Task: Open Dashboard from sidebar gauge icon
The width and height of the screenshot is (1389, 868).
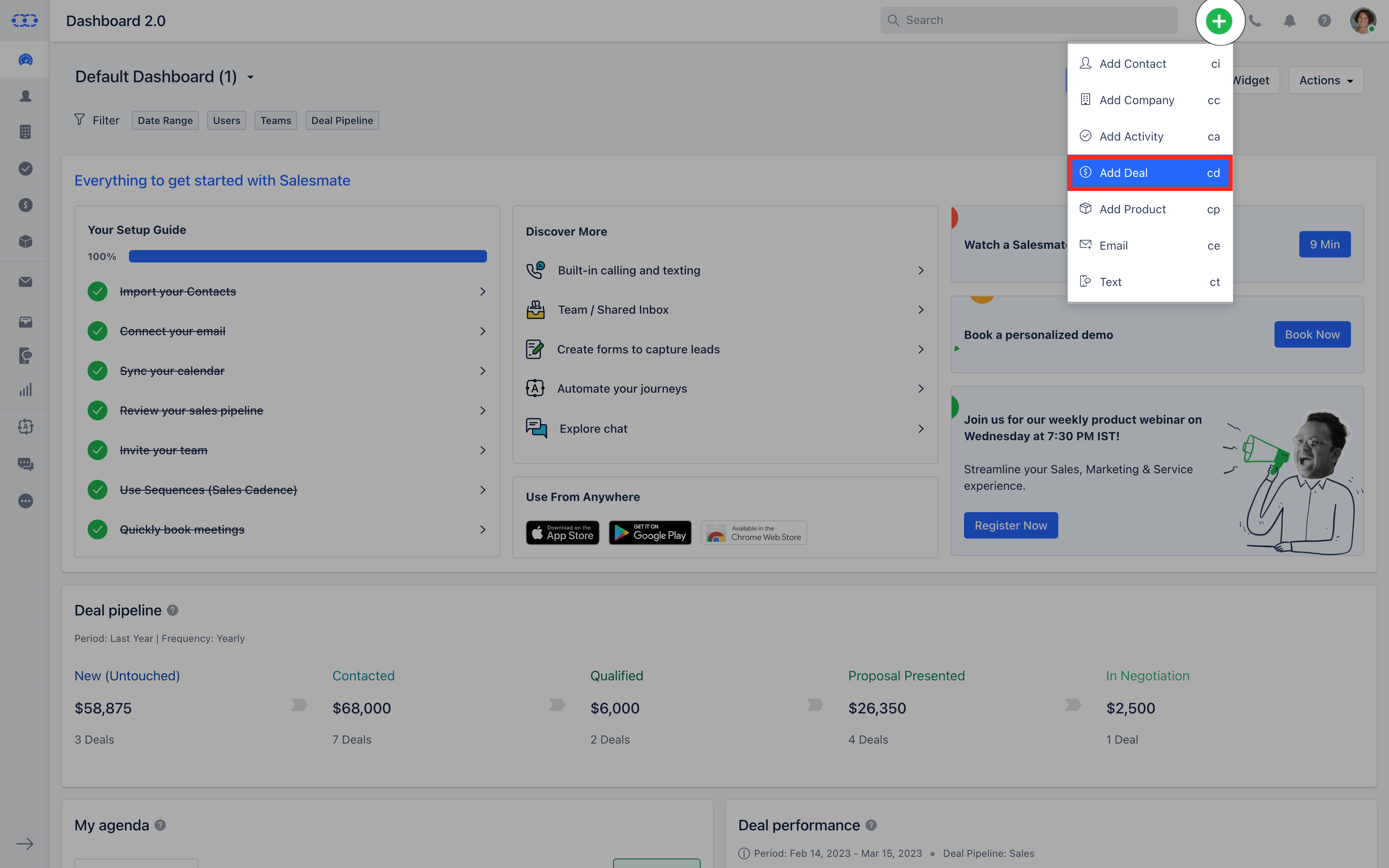Action: pyautogui.click(x=25, y=60)
